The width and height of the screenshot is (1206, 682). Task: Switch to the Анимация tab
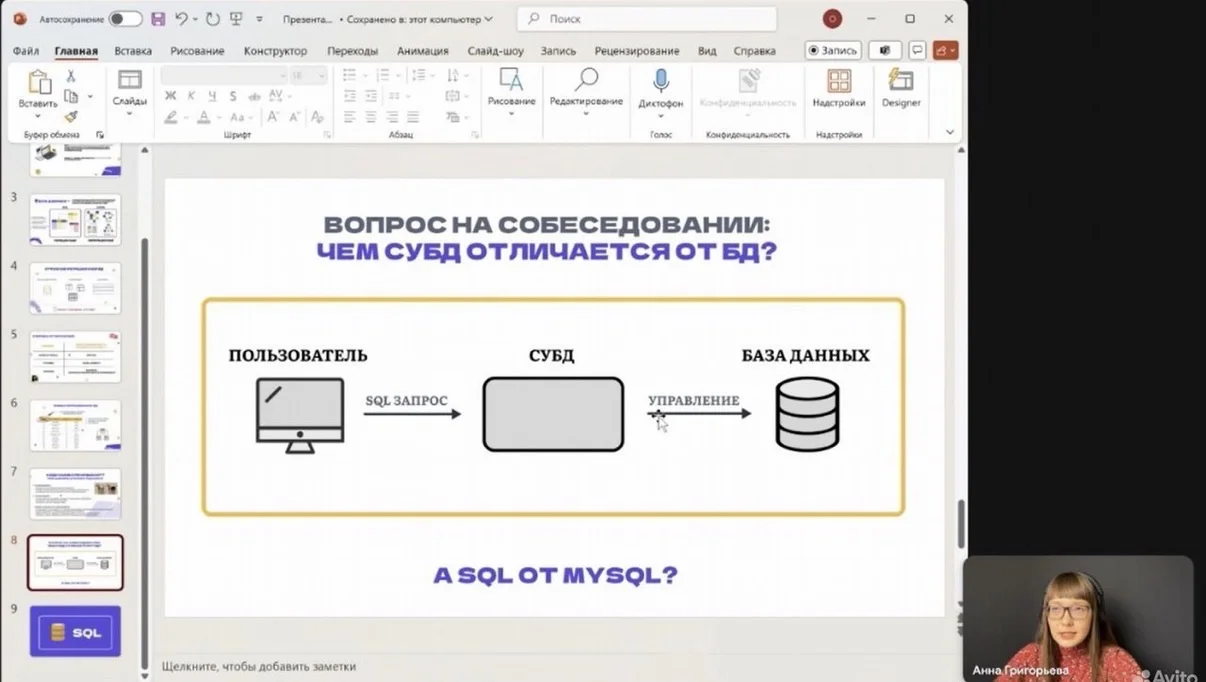coord(422,51)
